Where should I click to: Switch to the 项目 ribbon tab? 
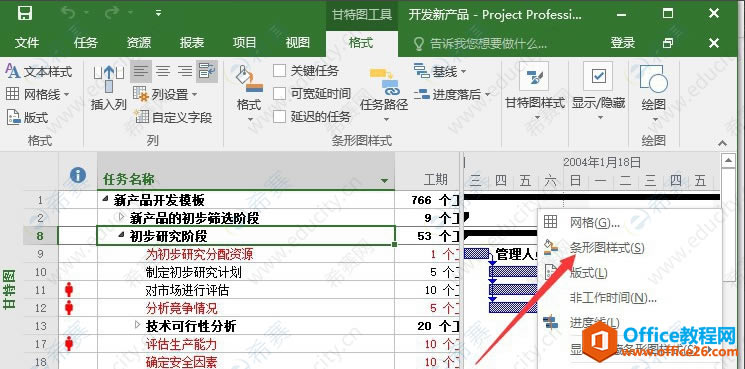245,43
